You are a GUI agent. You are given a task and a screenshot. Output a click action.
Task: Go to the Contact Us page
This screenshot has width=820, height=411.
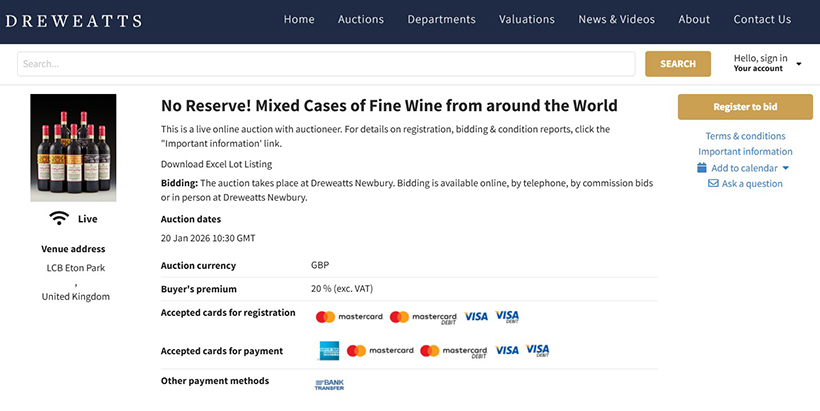pos(762,19)
